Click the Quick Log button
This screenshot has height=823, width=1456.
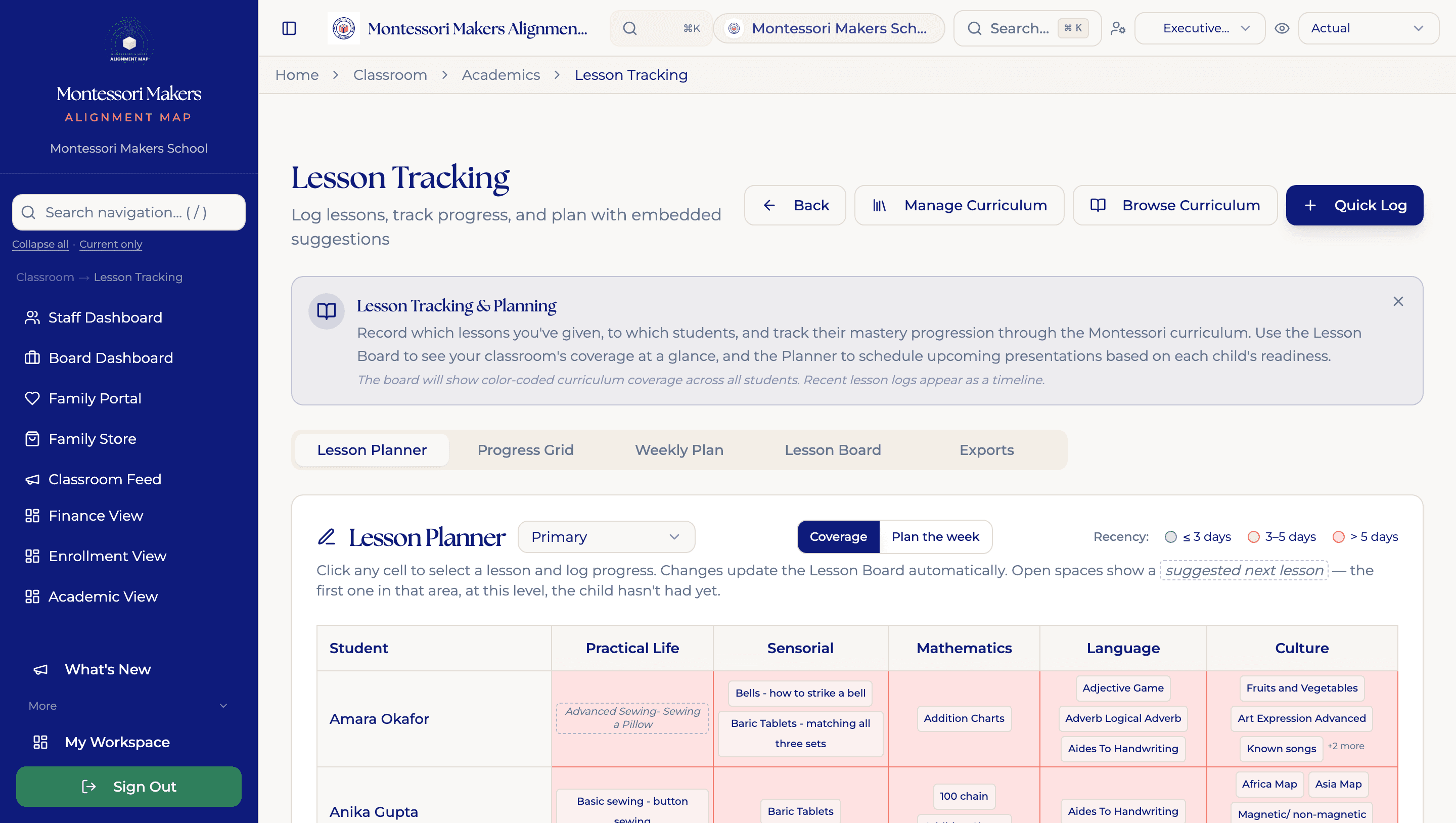1354,205
